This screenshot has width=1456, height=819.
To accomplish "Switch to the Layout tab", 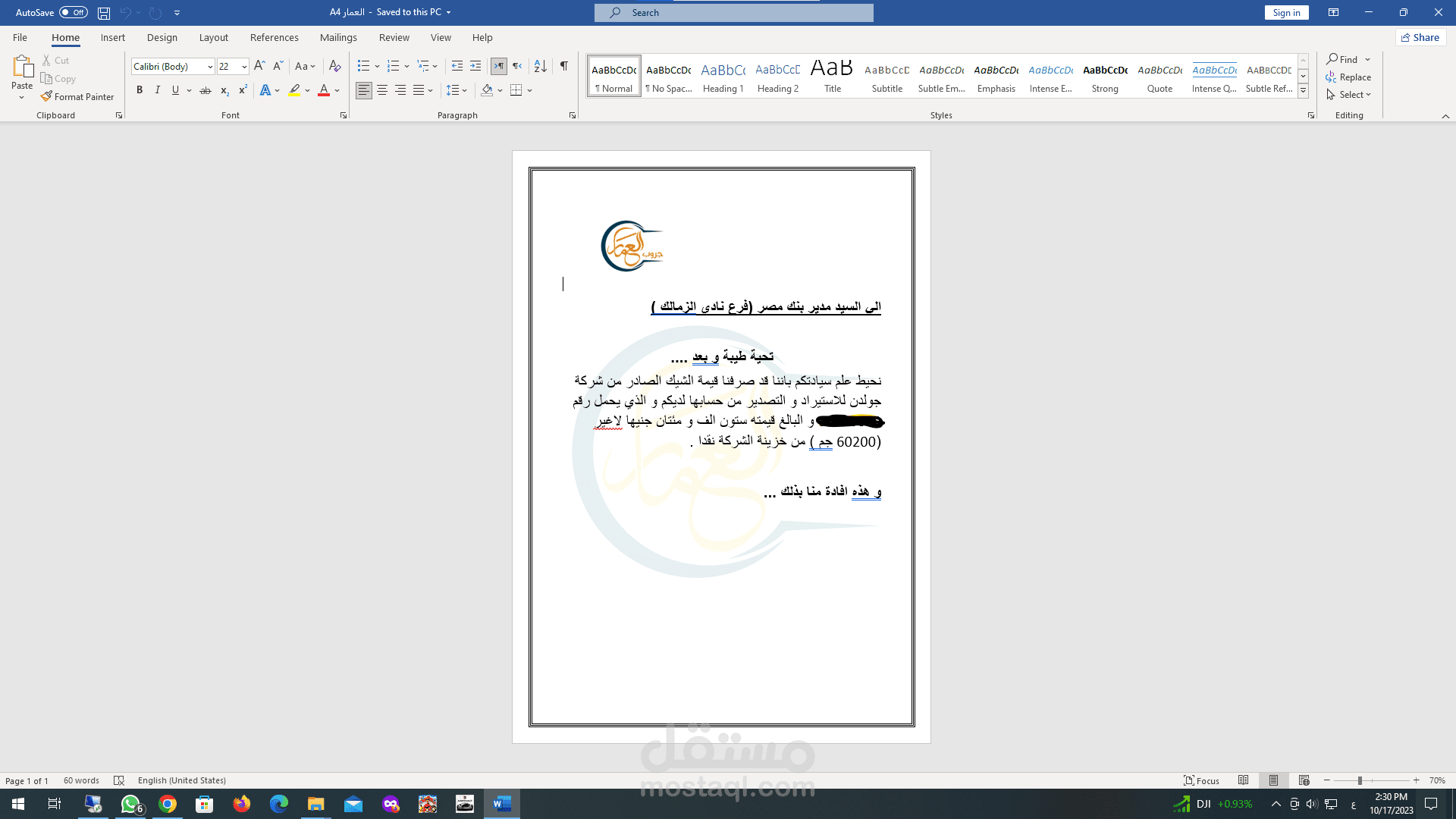I will click(214, 37).
